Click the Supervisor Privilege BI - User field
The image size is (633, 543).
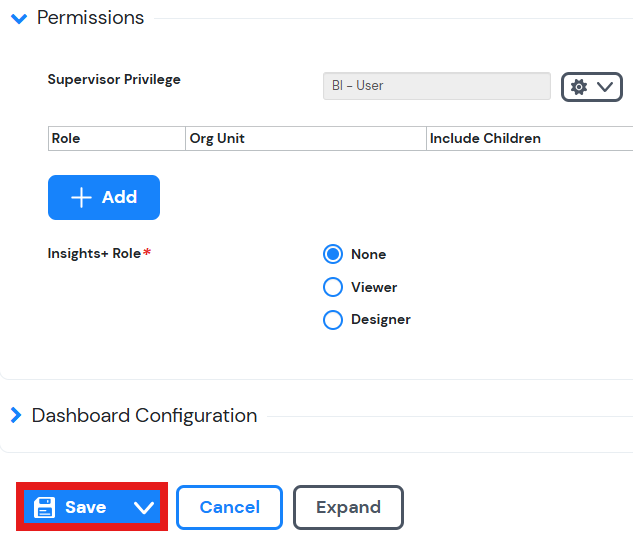click(437, 86)
